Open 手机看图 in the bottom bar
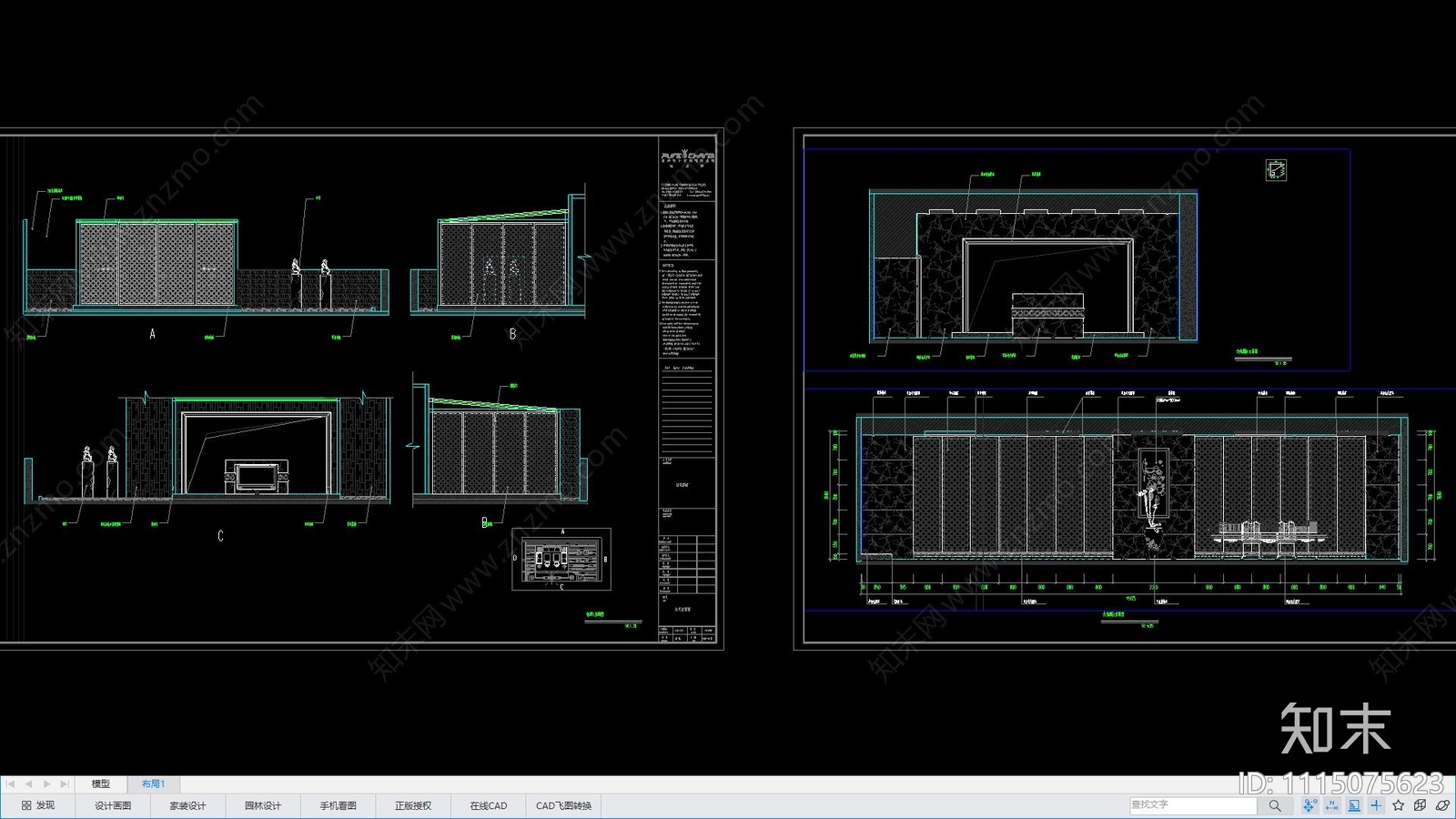1456x819 pixels. pos(338,805)
